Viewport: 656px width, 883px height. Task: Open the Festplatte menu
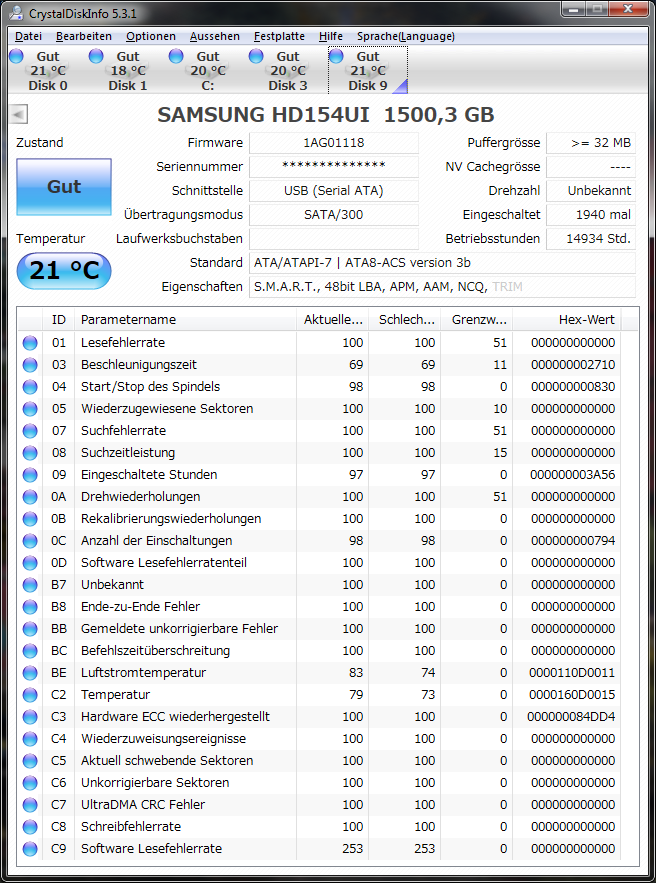[279, 37]
